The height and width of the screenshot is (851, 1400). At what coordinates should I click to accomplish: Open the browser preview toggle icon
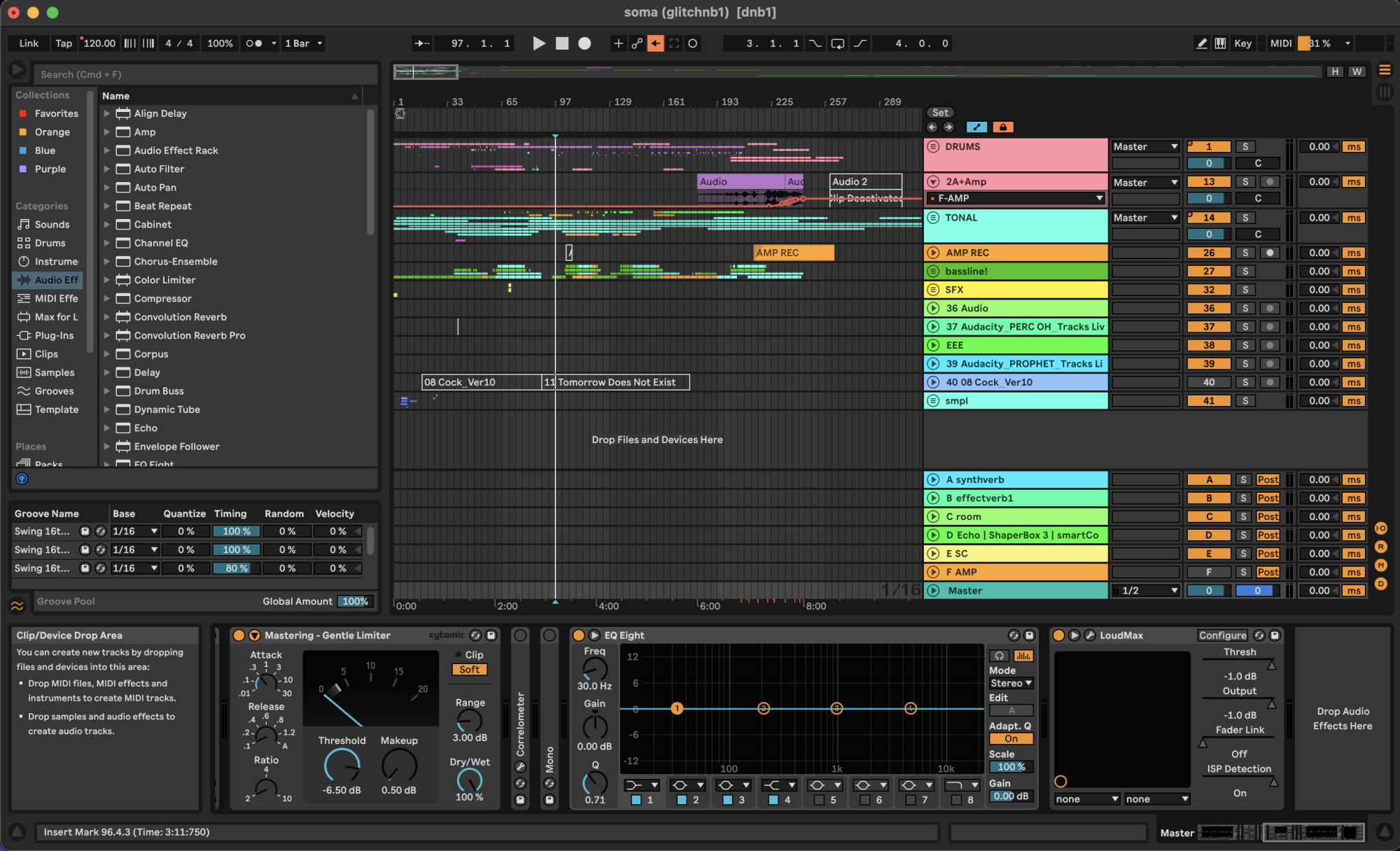(x=22, y=479)
